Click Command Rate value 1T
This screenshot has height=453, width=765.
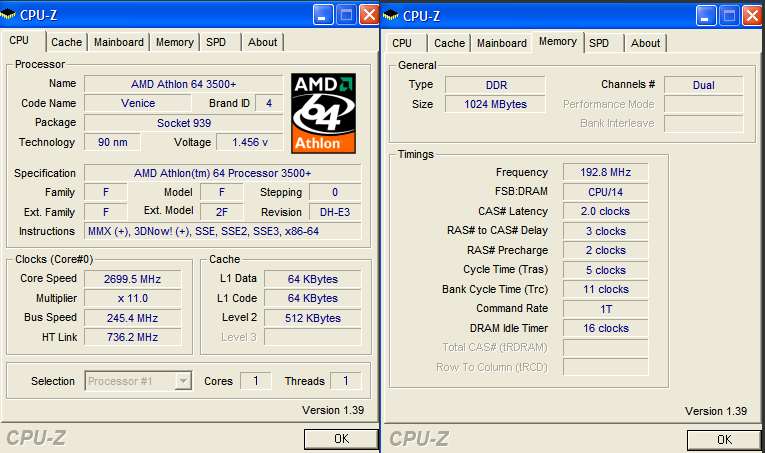pos(605,309)
